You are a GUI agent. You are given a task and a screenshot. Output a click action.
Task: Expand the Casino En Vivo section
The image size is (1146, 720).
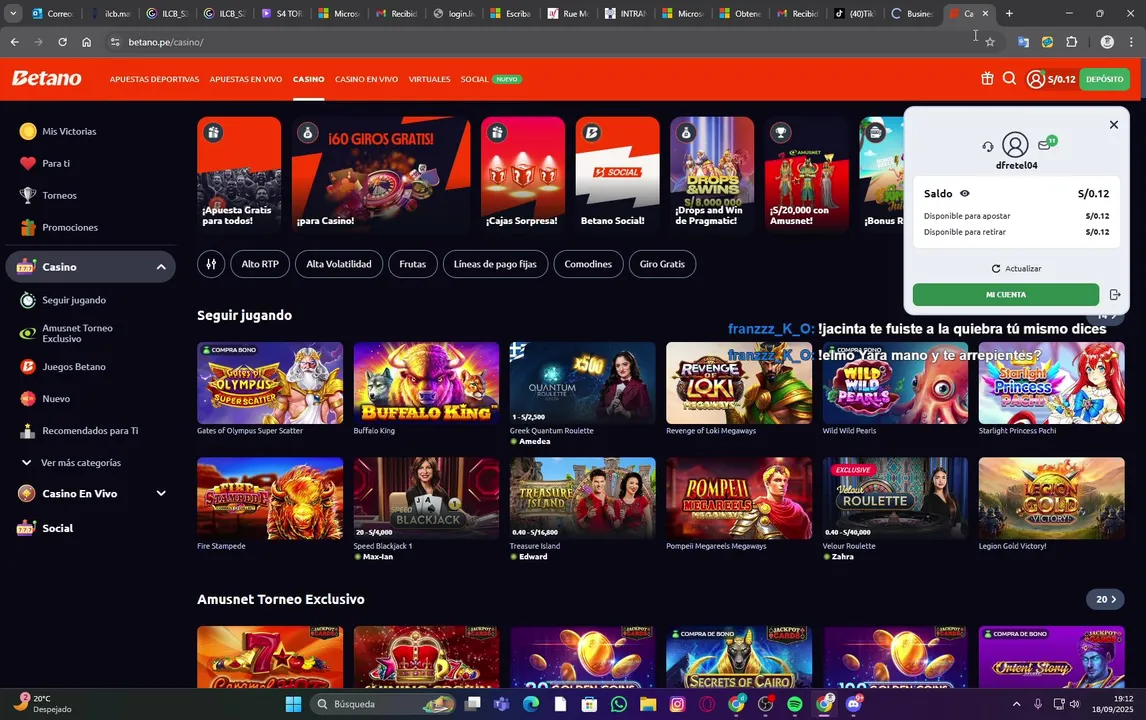tap(161, 493)
